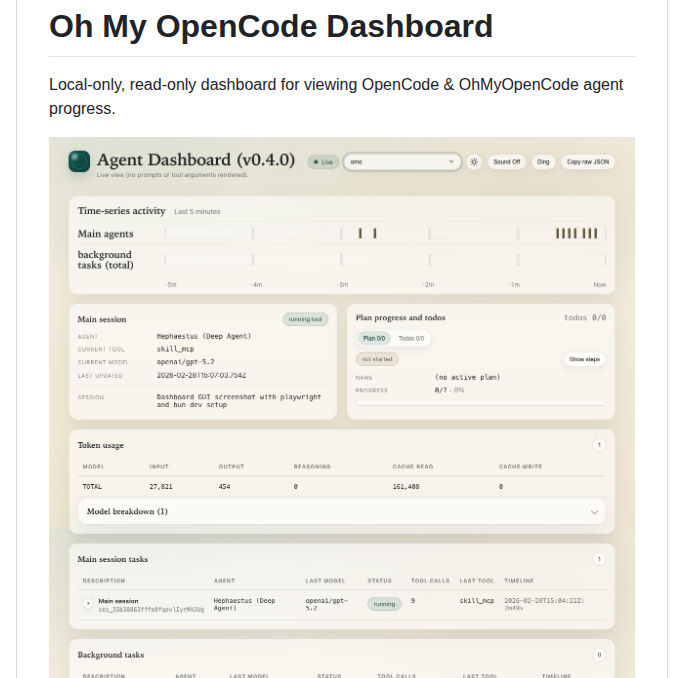Click the 'running tool' status badge
Screen dimensions: 684x678
point(305,319)
